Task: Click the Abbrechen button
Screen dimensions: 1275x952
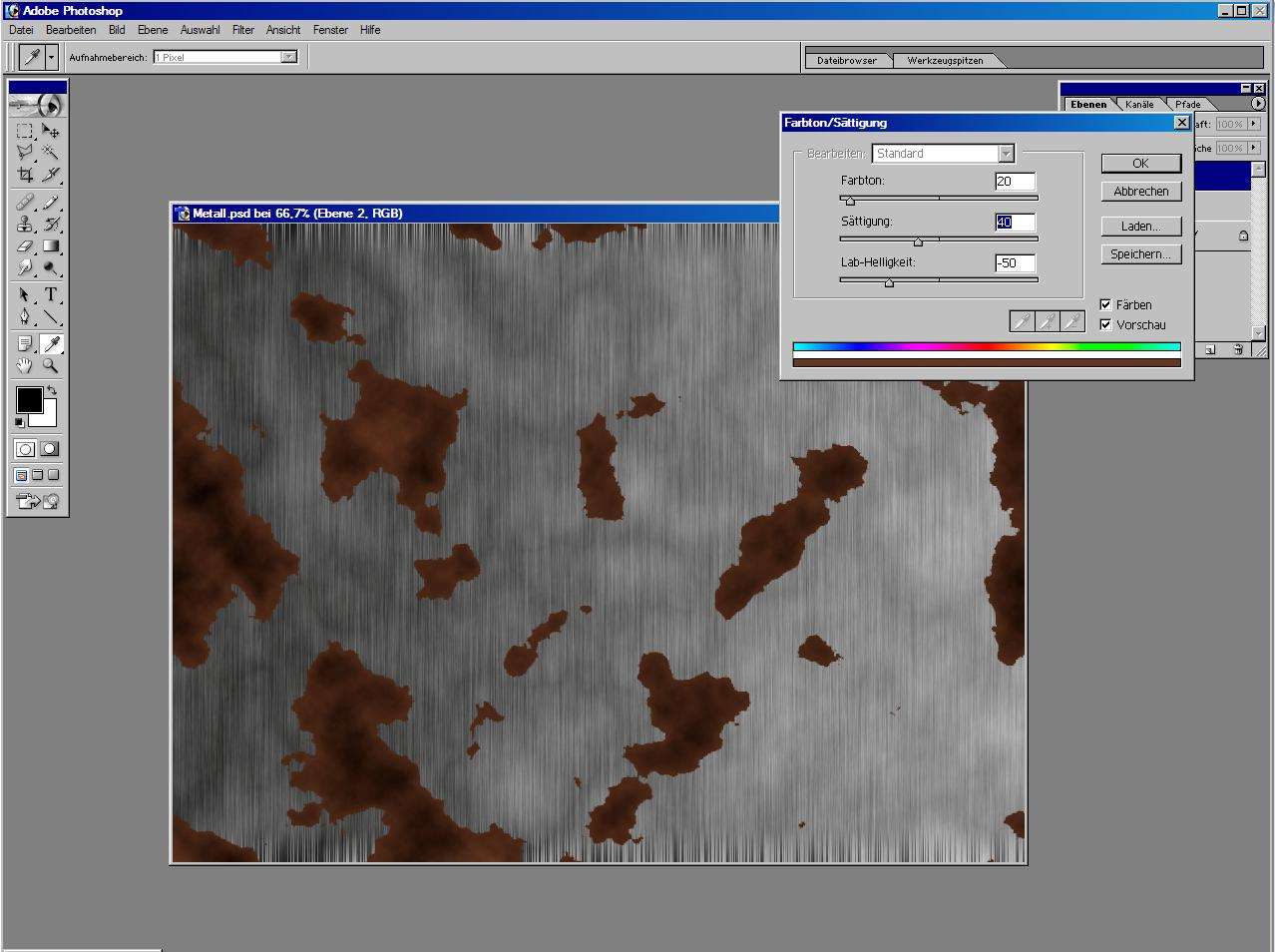Action: [x=1141, y=192]
